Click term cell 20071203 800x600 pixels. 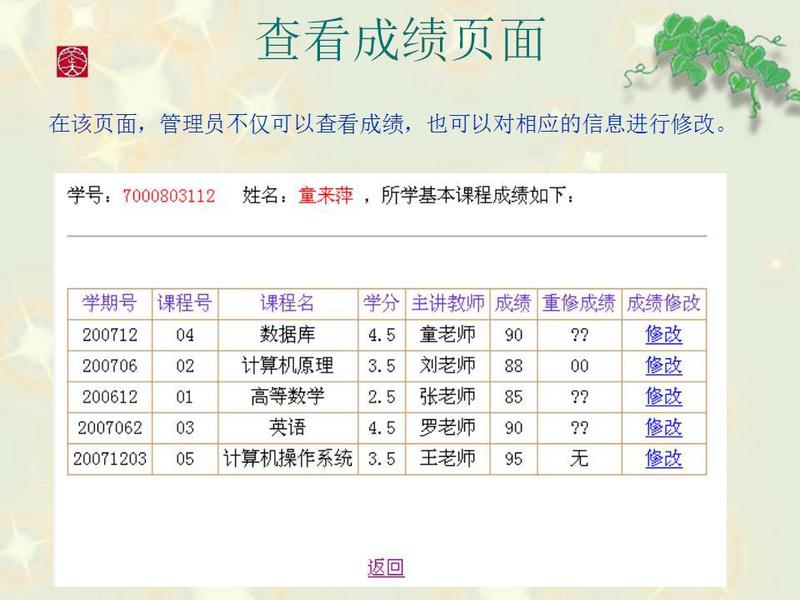(x=110, y=459)
